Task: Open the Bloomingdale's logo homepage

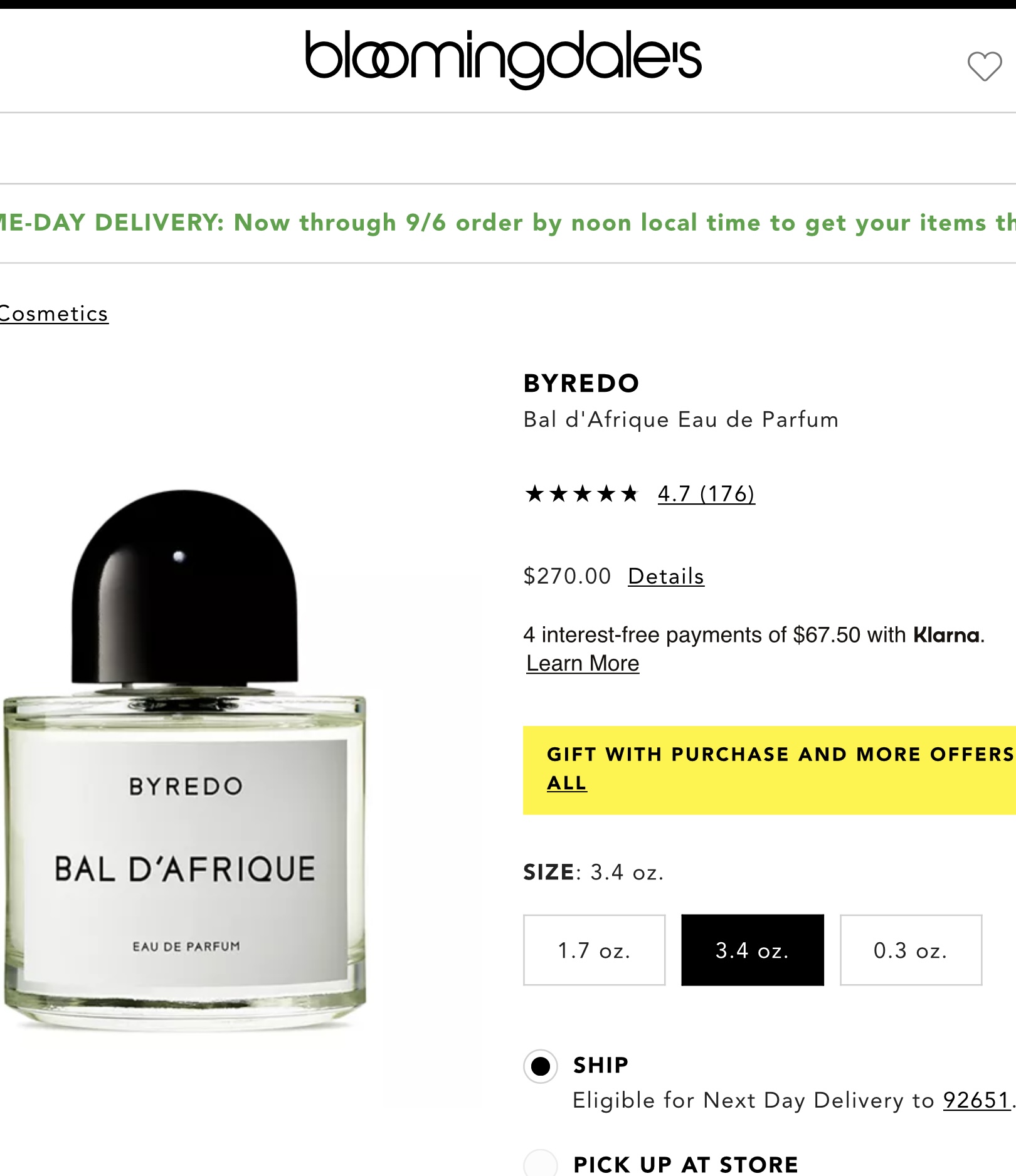Action: pyautogui.click(x=503, y=59)
